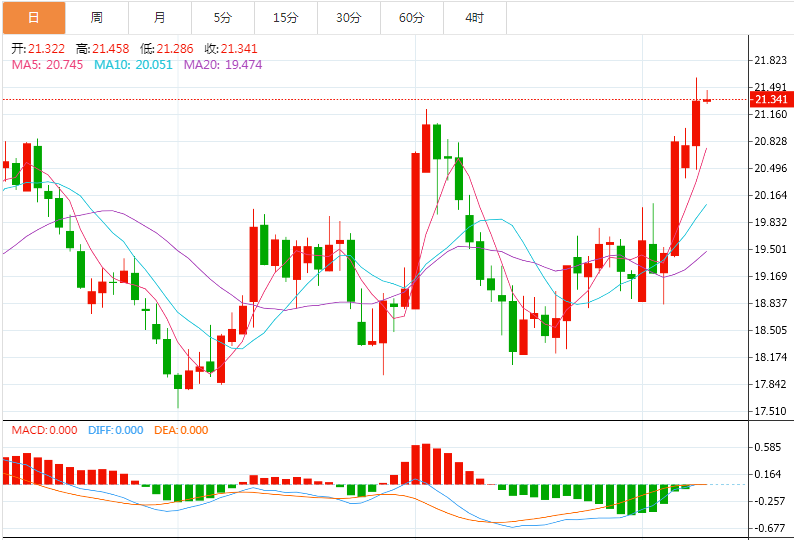Click the high price value 21.458
The image size is (794, 540).
click(111, 49)
